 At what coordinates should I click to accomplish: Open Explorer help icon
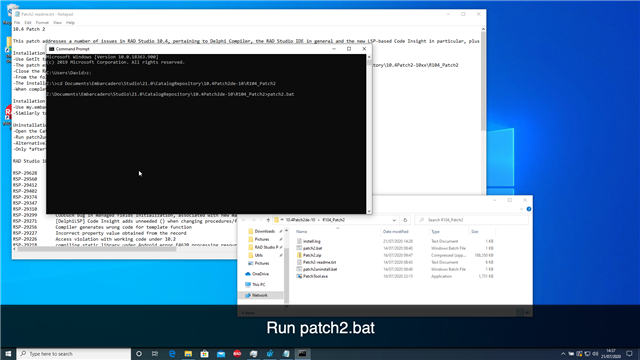pyautogui.click(x=529, y=209)
